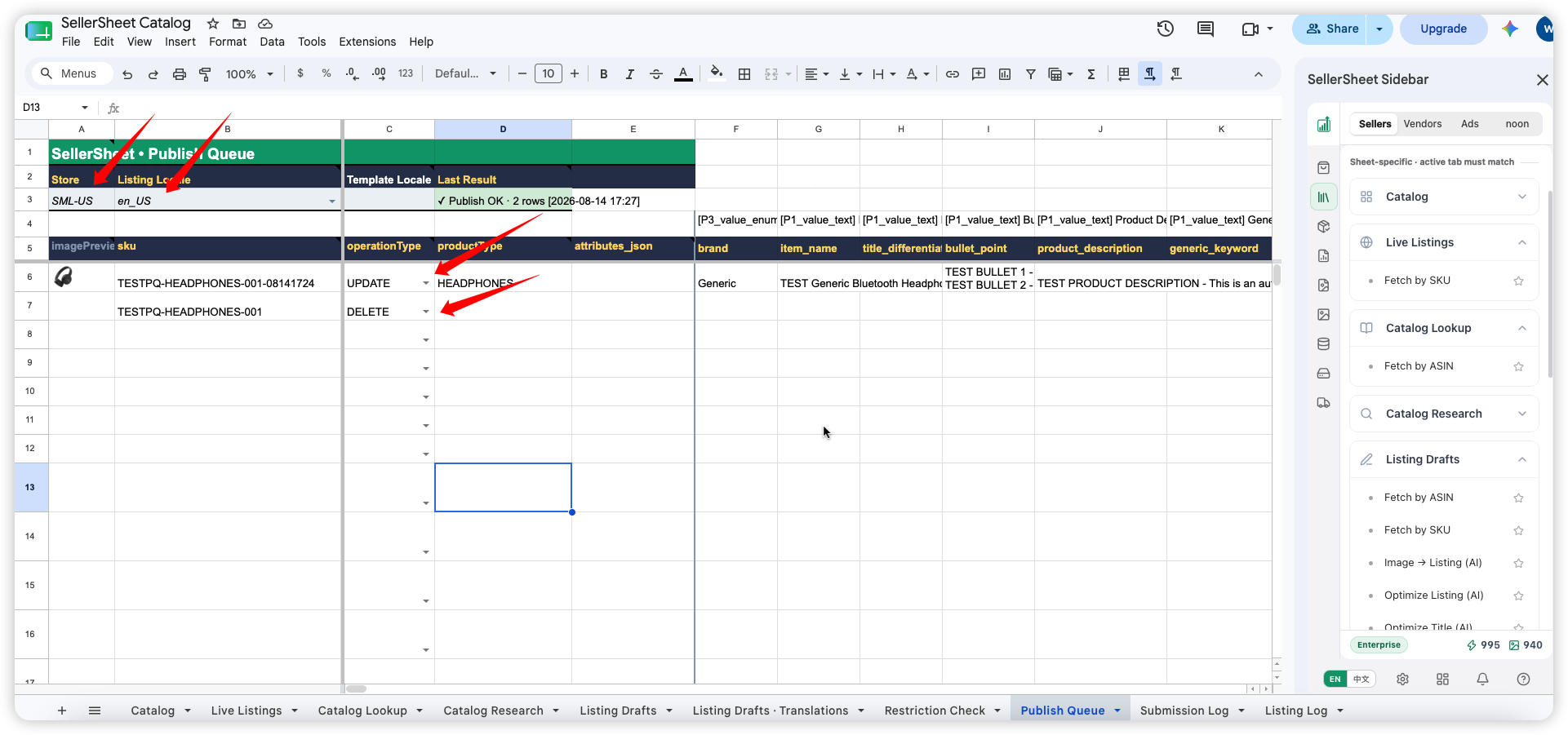The width and height of the screenshot is (1568, 735).
Task: Open the shopping bag icon in SellerSheet sidebar
Action: pyautogui.click(x=1323, y=167)
